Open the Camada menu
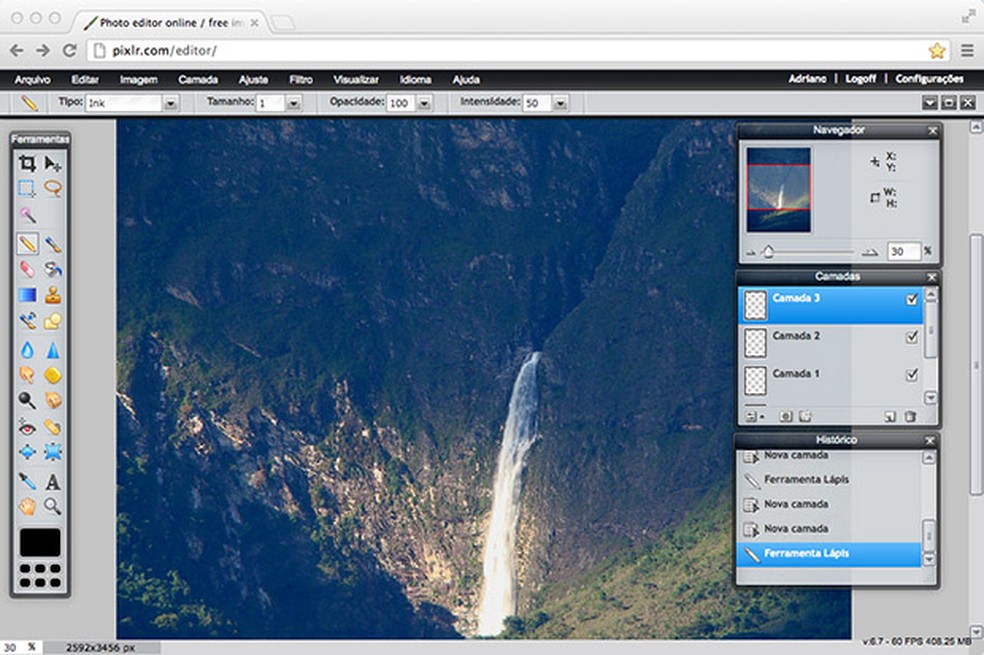Image resolution: width=984 pixels, height=655 pixels. click(198, 79)
